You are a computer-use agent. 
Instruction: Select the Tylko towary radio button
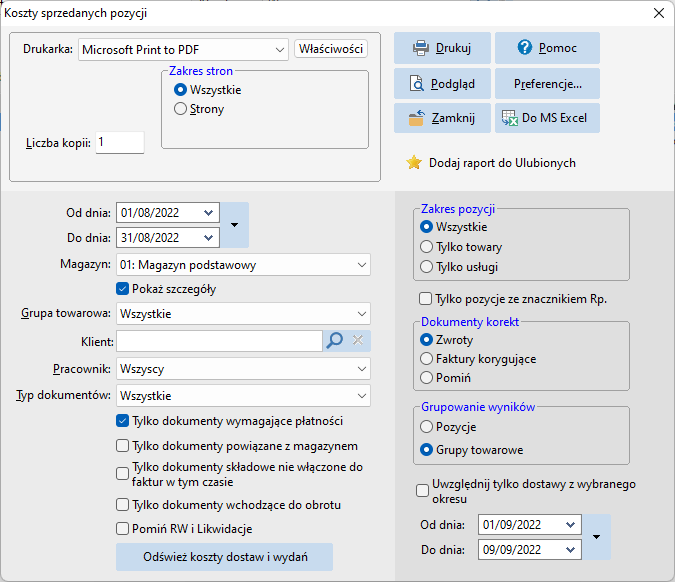click(426, 247)
